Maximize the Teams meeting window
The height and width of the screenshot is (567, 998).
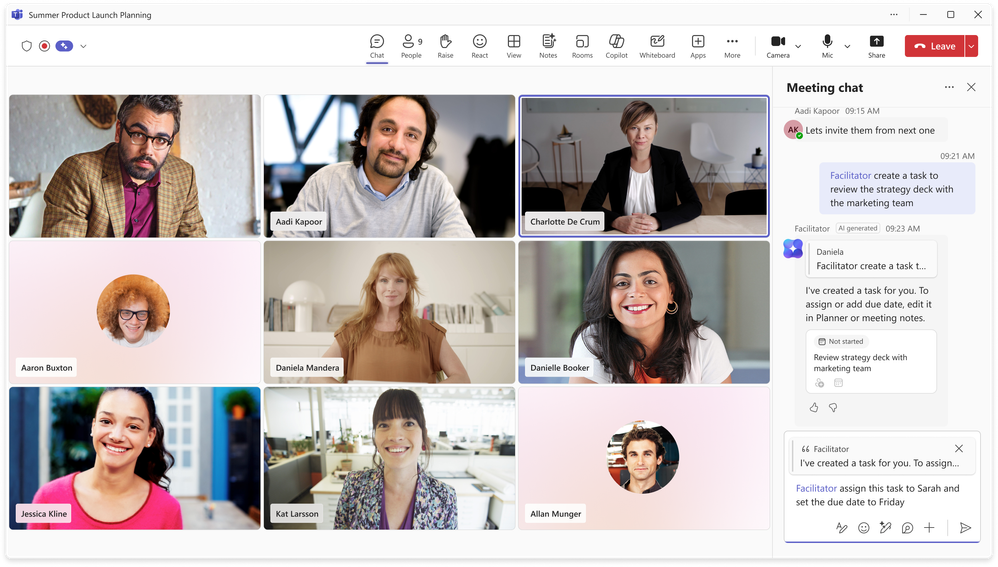(x=950, y=14)
